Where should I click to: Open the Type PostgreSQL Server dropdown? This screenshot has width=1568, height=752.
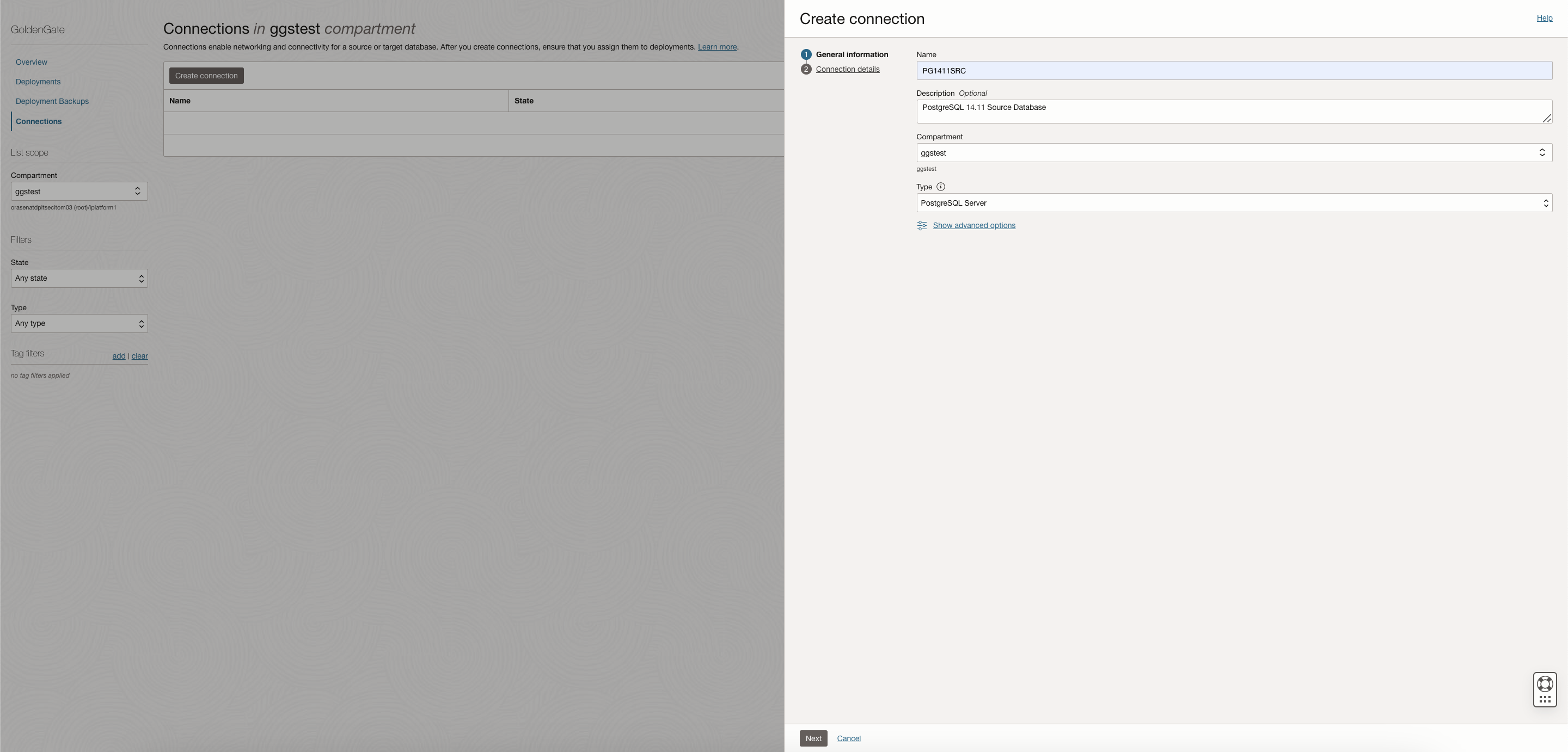[x=1234, y=203]
